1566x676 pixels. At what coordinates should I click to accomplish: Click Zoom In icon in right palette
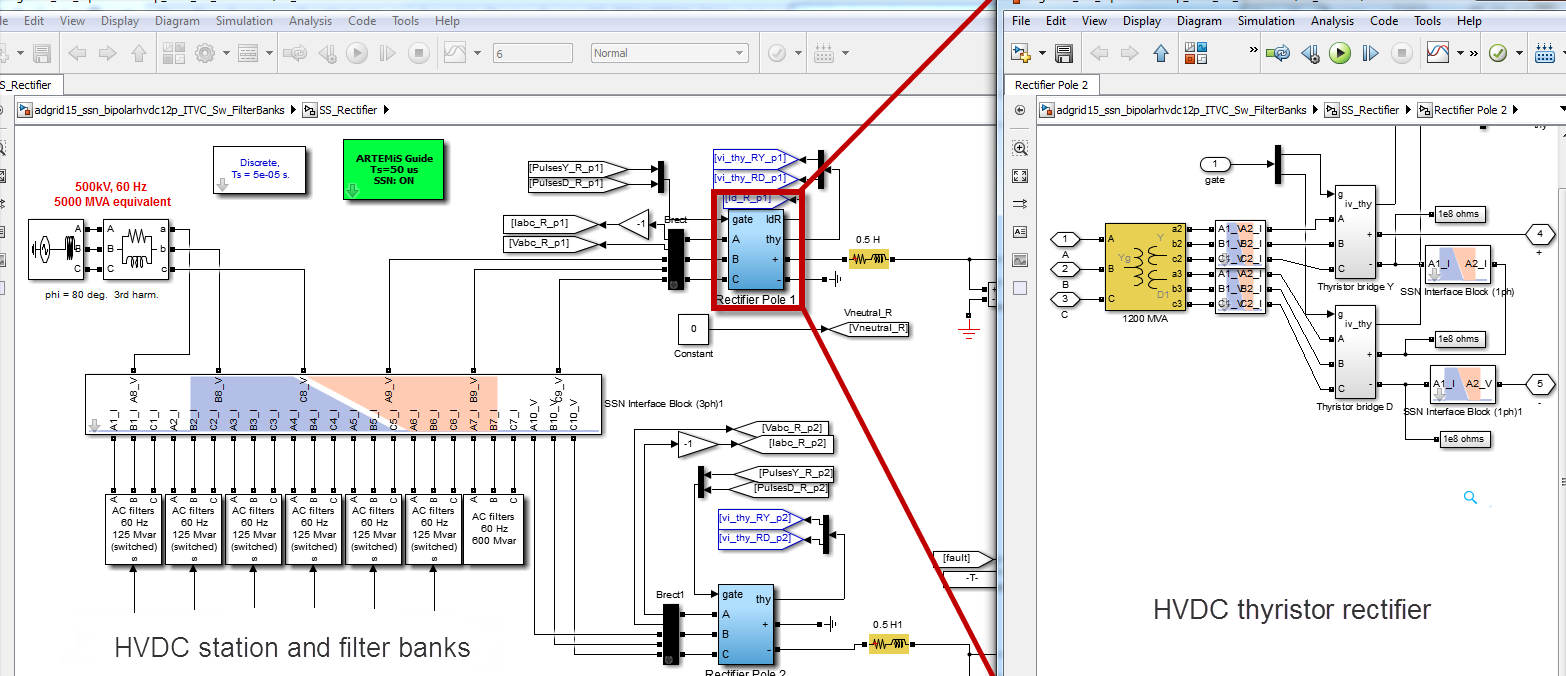tap(1020, 148)
